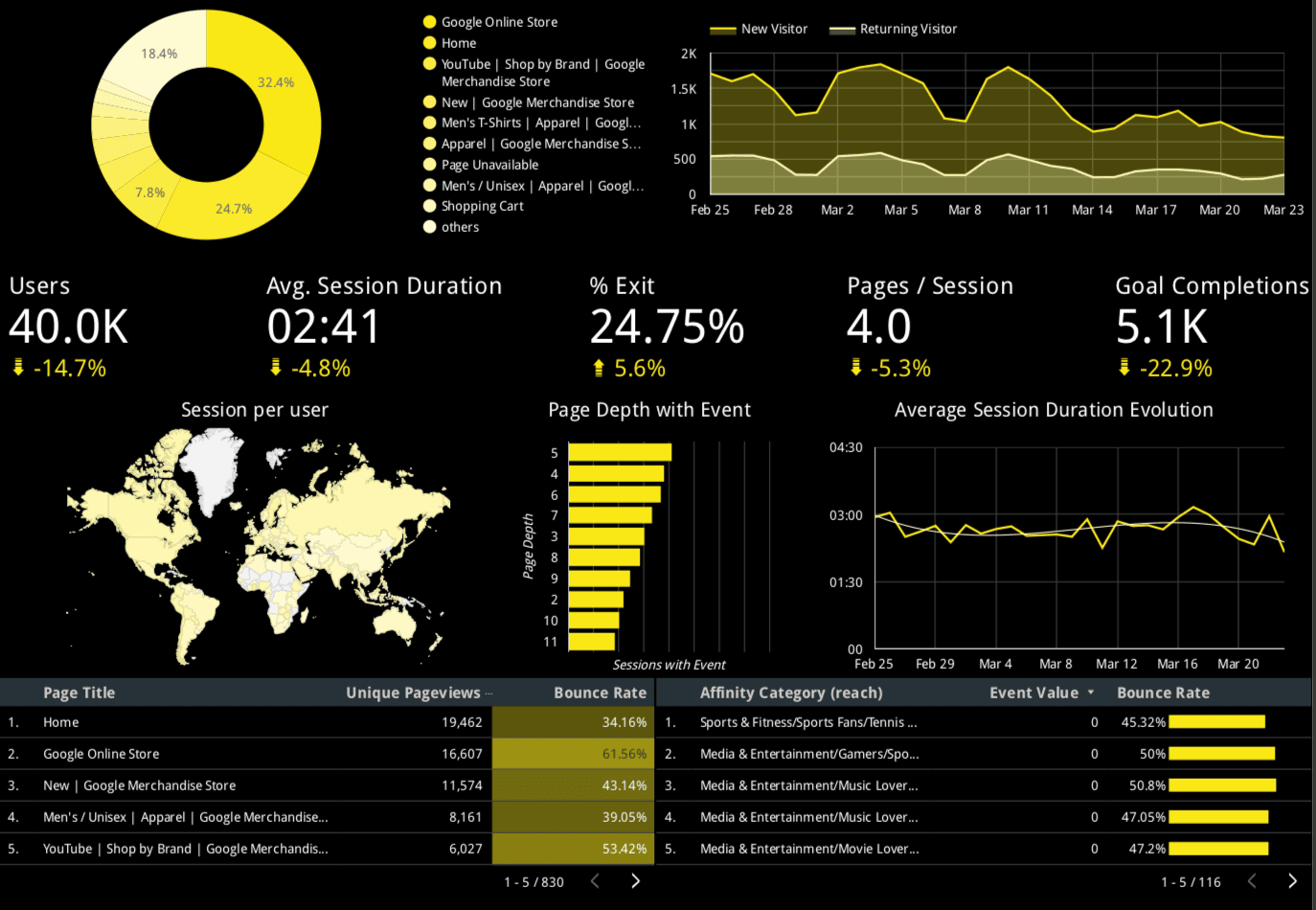This screenshot has height=910, width=1316.
Task: Click the down arrow beside -4.8% duration change
Action: 276,367
